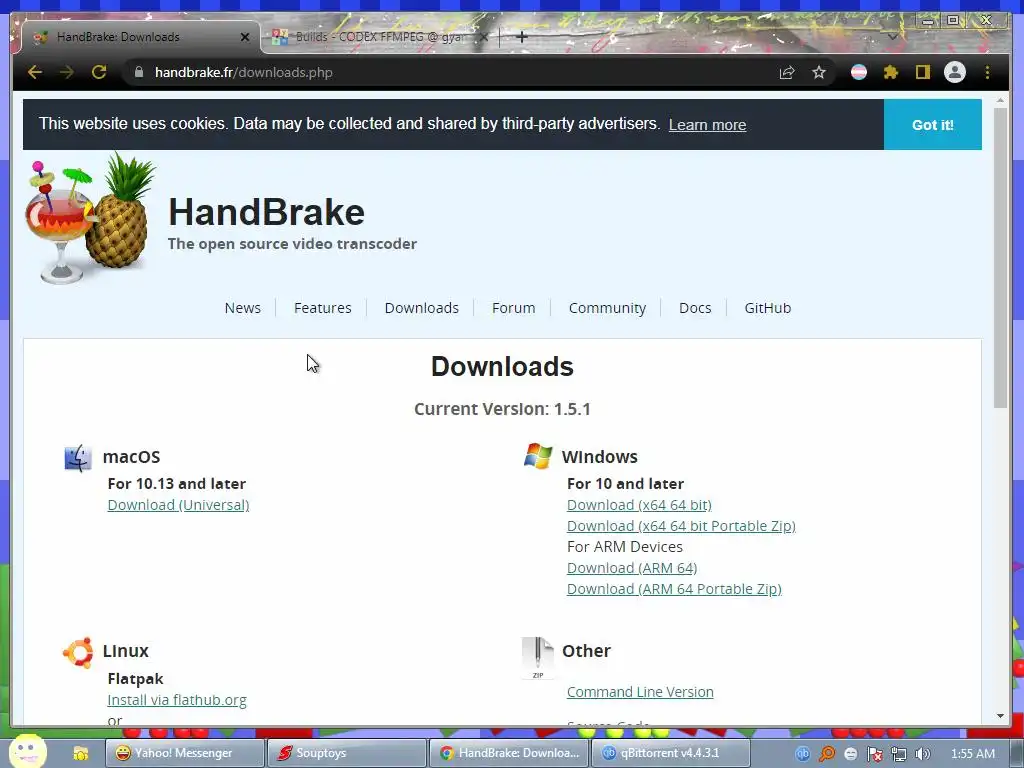This screenshot has height=768, width=1024.
Task: Switch to Yahoo! Messenger in the taskbar
Action: [x=185, y=753]
